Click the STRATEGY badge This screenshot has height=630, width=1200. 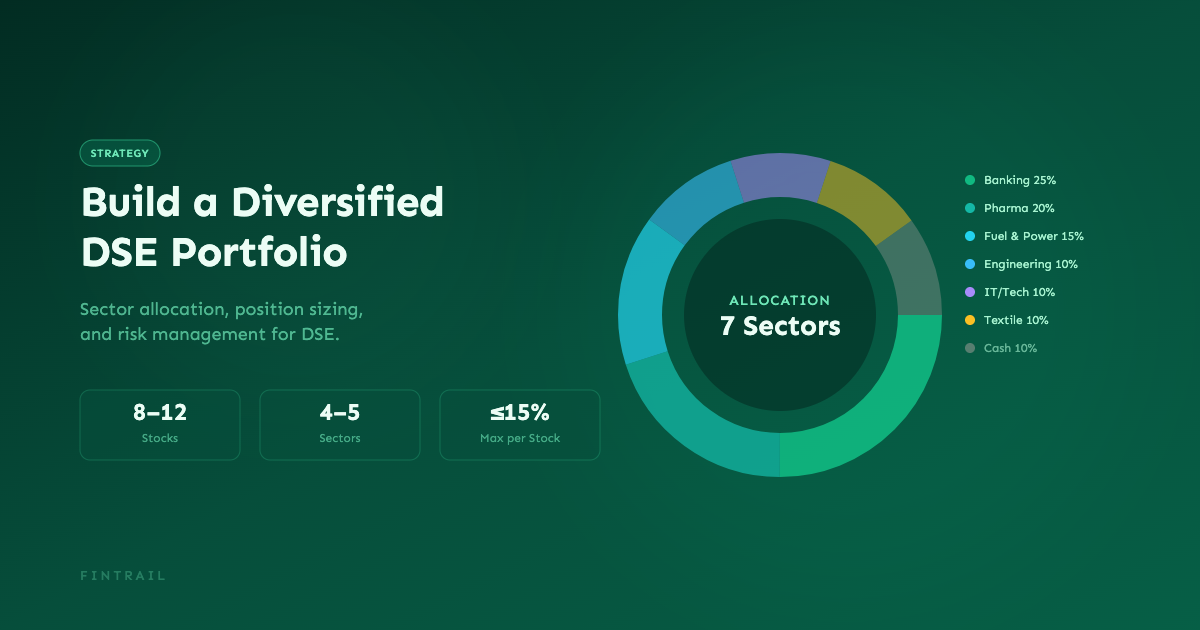pos(120,153)
